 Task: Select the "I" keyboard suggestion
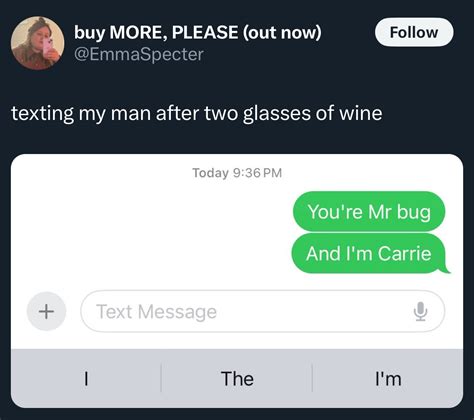pyautogui.click(x=86, y=379)
